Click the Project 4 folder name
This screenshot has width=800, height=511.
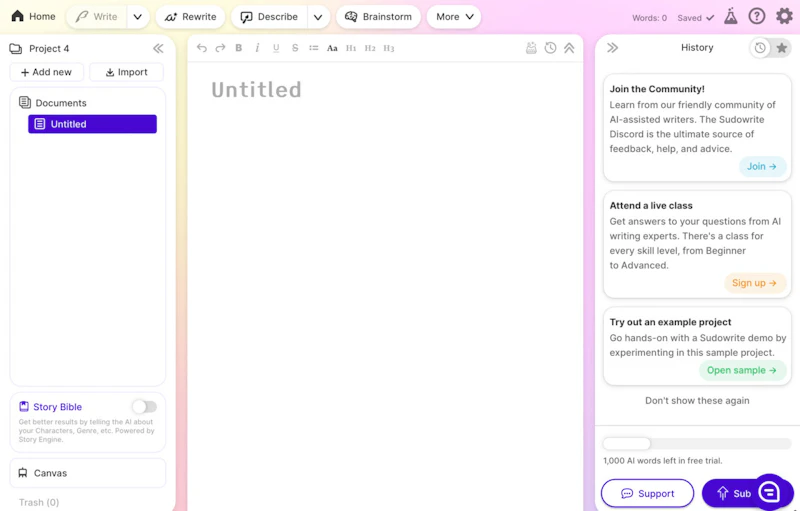[x=49, y=48]
